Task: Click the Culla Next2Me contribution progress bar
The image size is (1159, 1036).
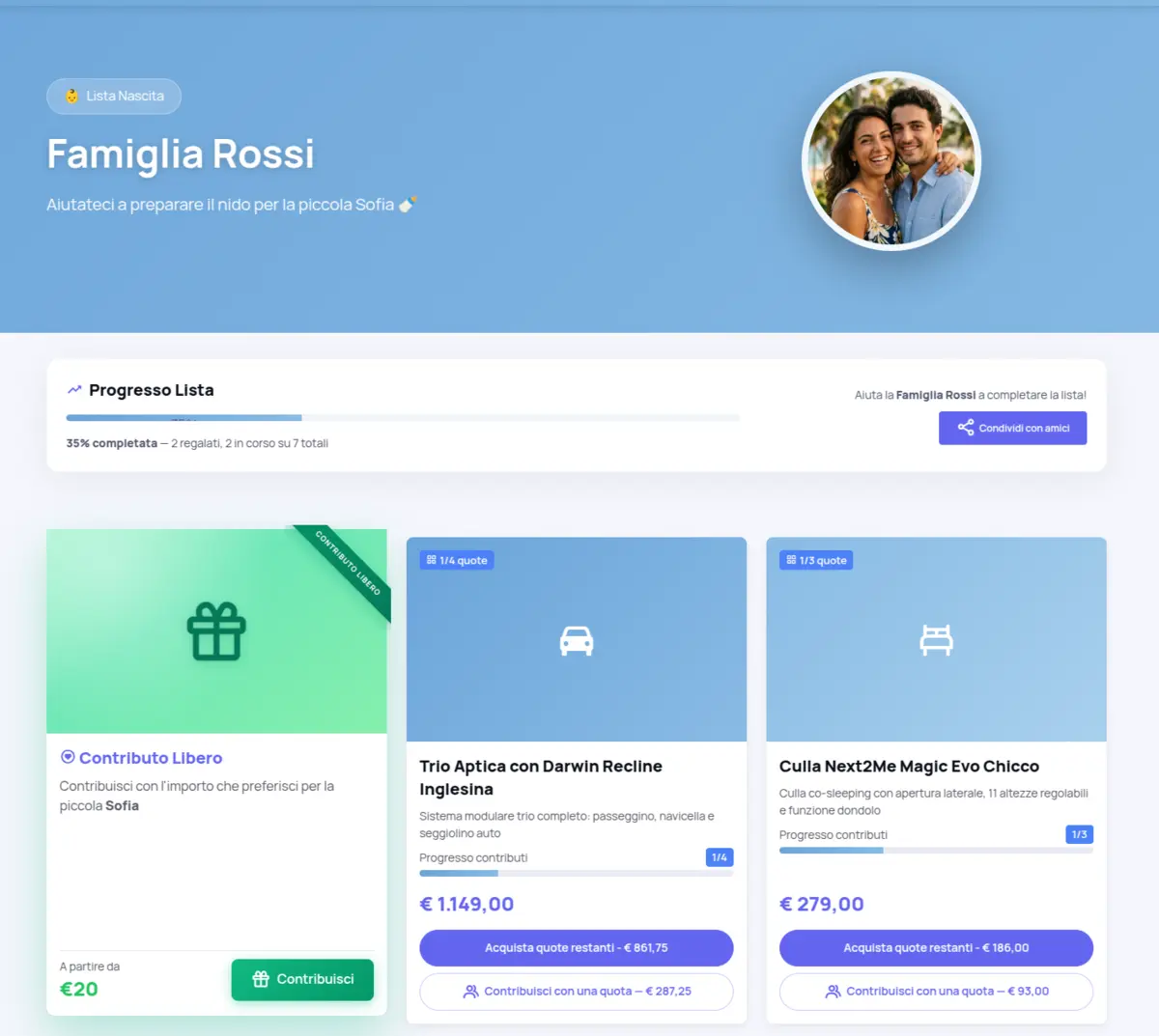Action: [936, 851]
